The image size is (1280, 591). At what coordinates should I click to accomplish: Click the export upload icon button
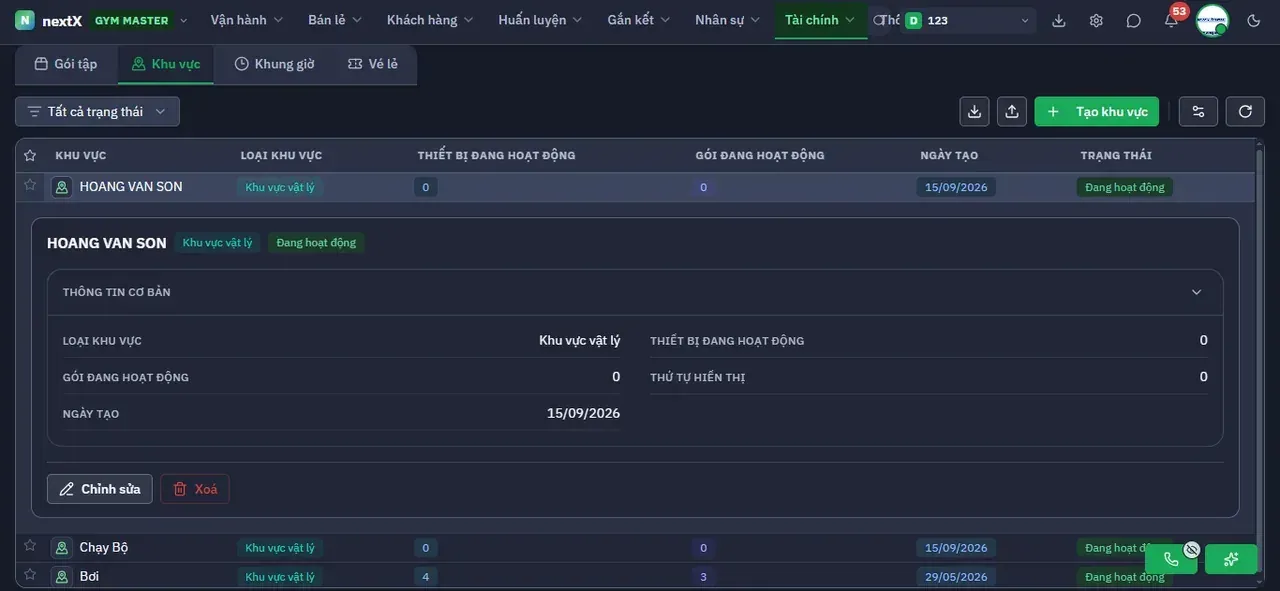[1012, 111]
